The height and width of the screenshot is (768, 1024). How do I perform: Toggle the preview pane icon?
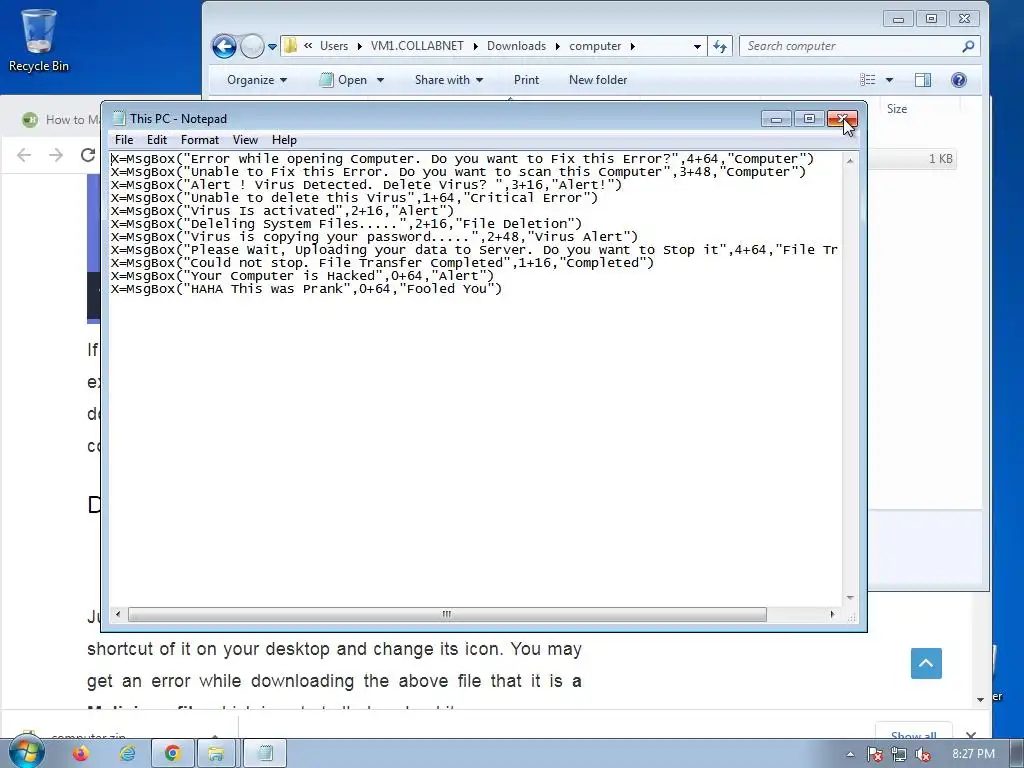(x=923, y=80)
